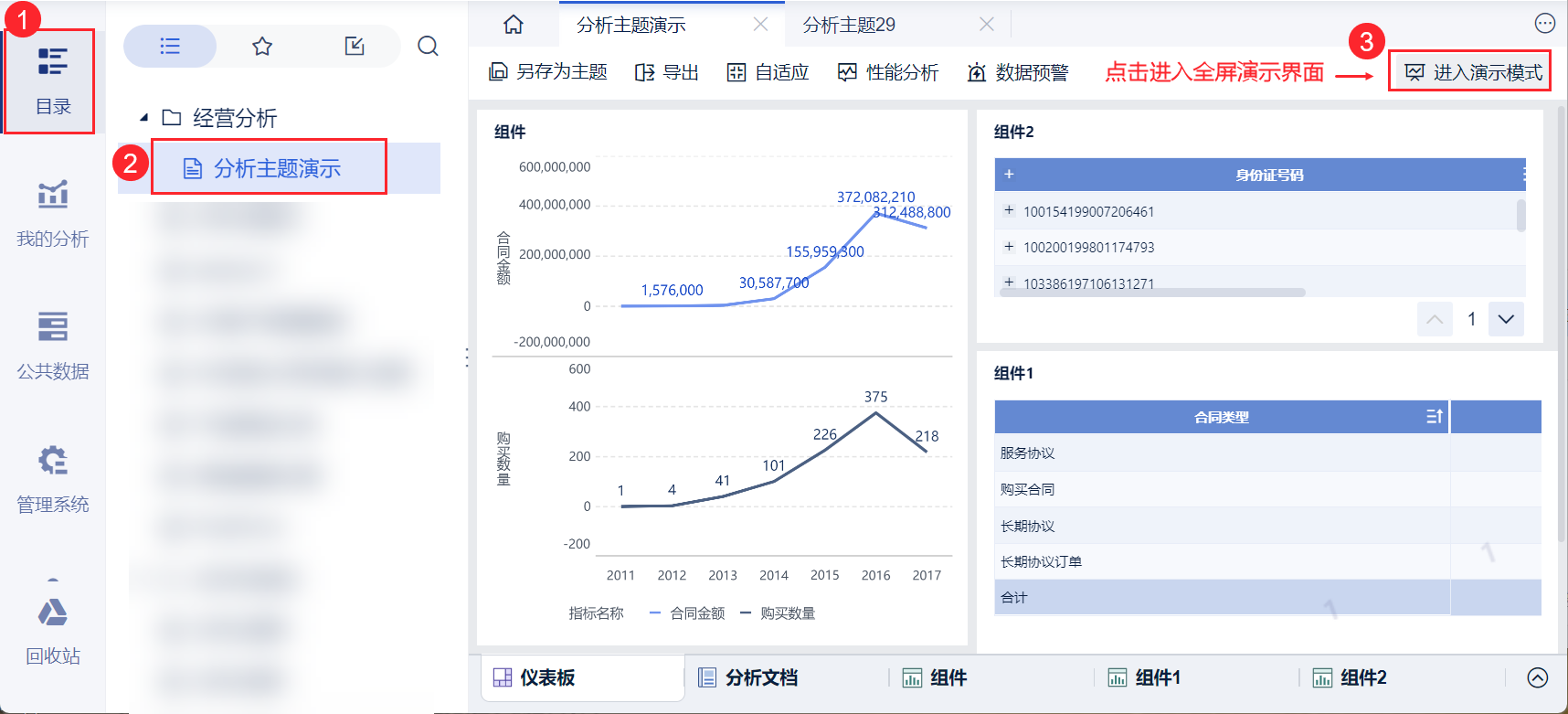Image resolution: width=1568 pixels, height=714 pixels.
Task: Switch to the 分析主题29 tab
Action: (849, 25)
